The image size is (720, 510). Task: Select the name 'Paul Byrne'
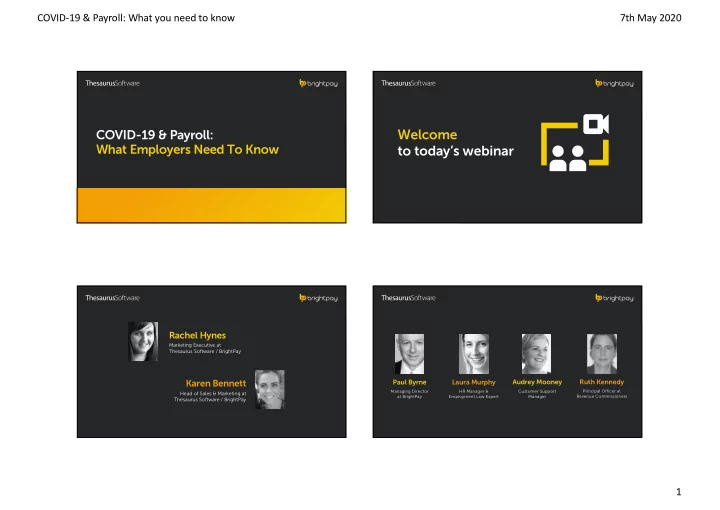click(x=409, y=382)
